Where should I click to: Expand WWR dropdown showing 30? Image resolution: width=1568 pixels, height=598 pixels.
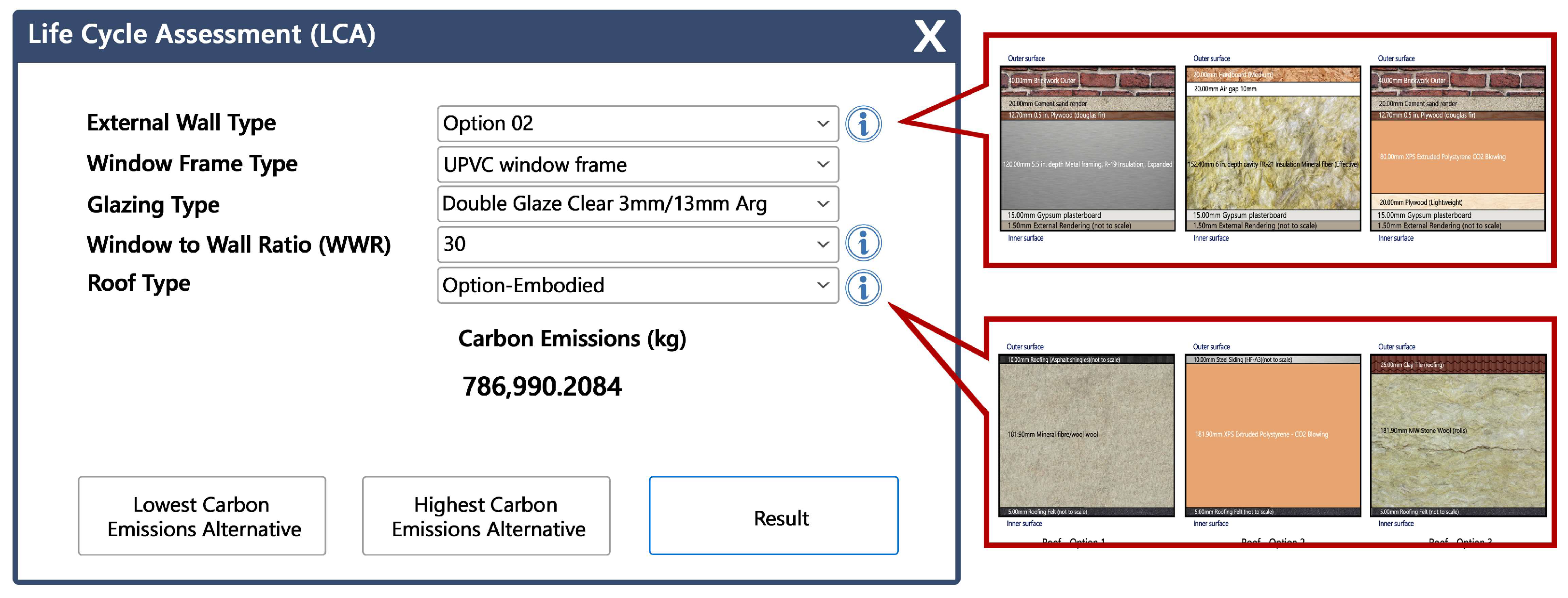point(637,244)
